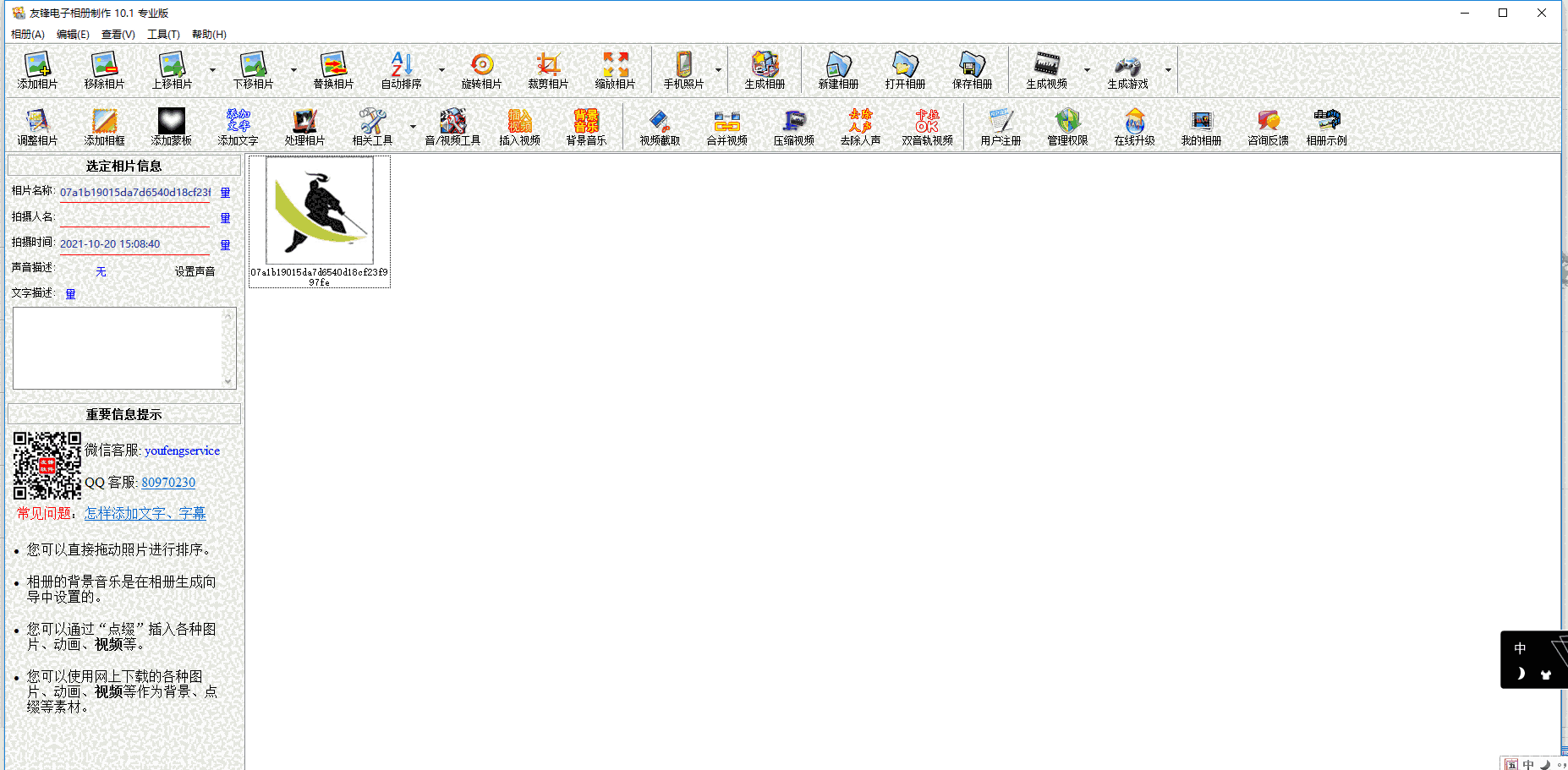Image resolution: width=1568 pixels, height=770 pixels.
Task: Expand the 下移相片 dropdown arrow
Action: point(293,70)
